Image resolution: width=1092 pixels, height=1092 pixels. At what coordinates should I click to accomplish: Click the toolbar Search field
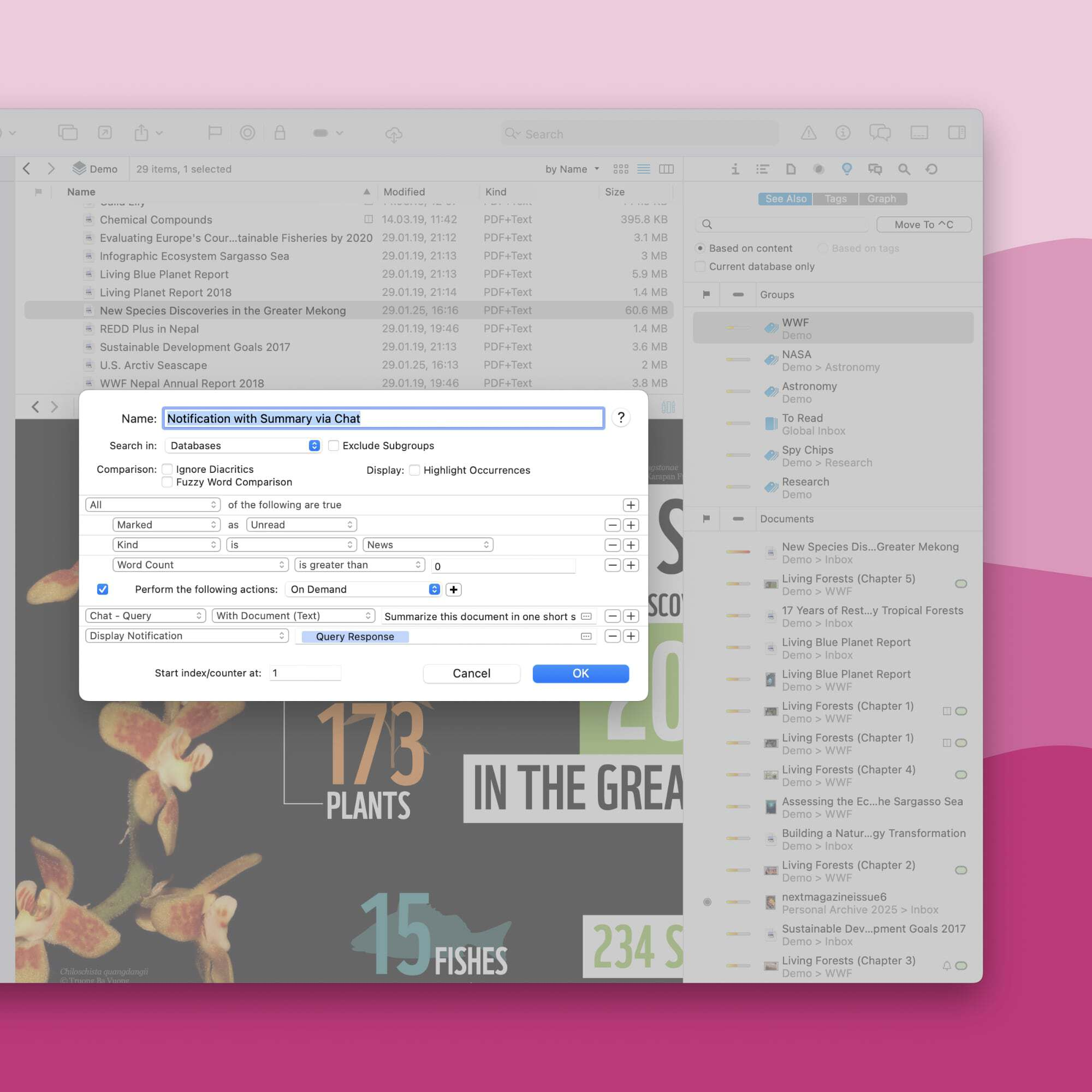[x=639, y=134]
